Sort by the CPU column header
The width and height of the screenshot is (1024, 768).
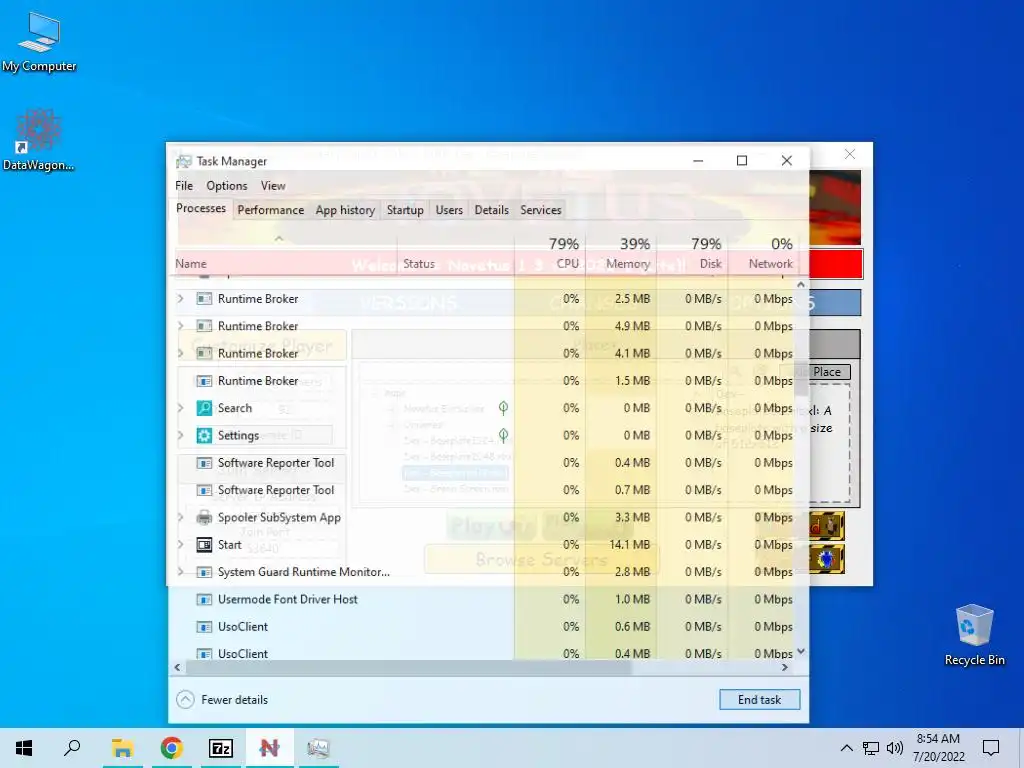[550, 253]
